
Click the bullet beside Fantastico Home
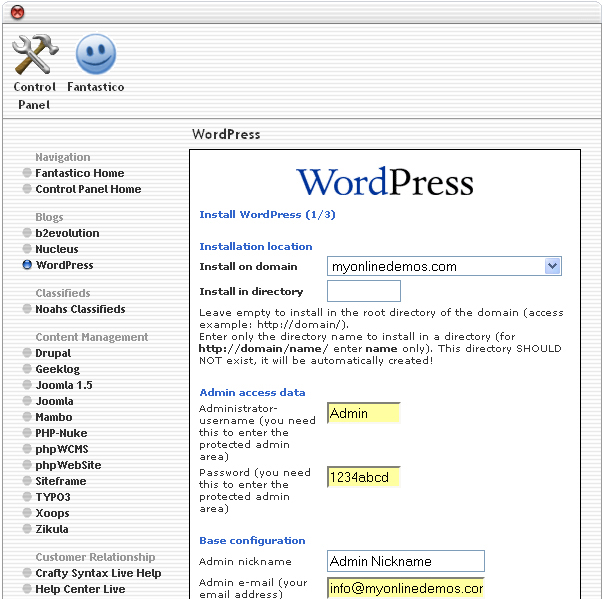point(27,173)
